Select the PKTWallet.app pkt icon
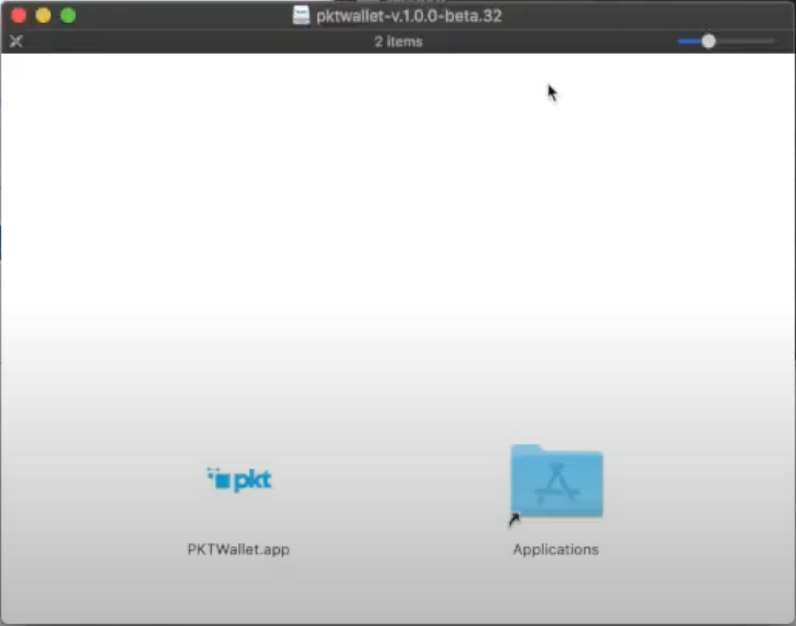Image resolution: width=796 pixels, height=626 pixels. pyautogui.click(x=240, y=480)
